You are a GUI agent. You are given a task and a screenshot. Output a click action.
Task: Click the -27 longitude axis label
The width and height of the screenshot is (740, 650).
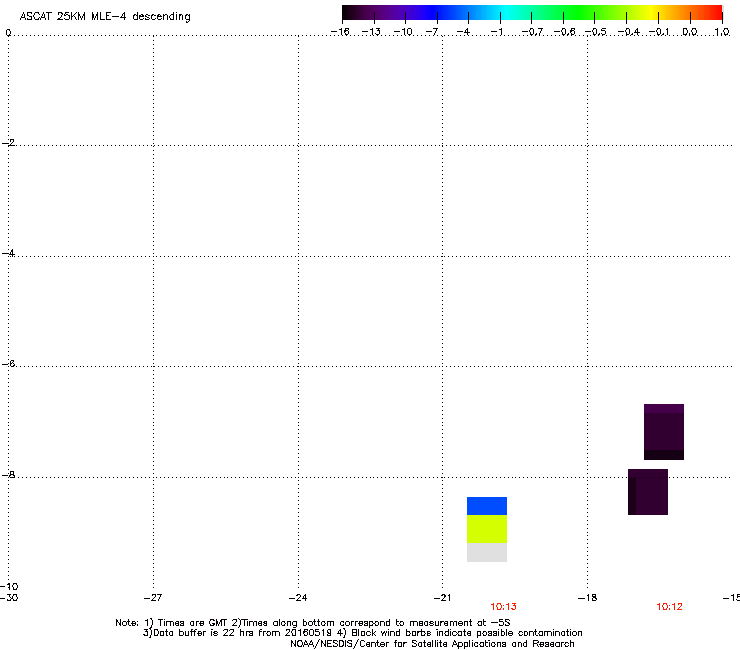coord(153,598)
